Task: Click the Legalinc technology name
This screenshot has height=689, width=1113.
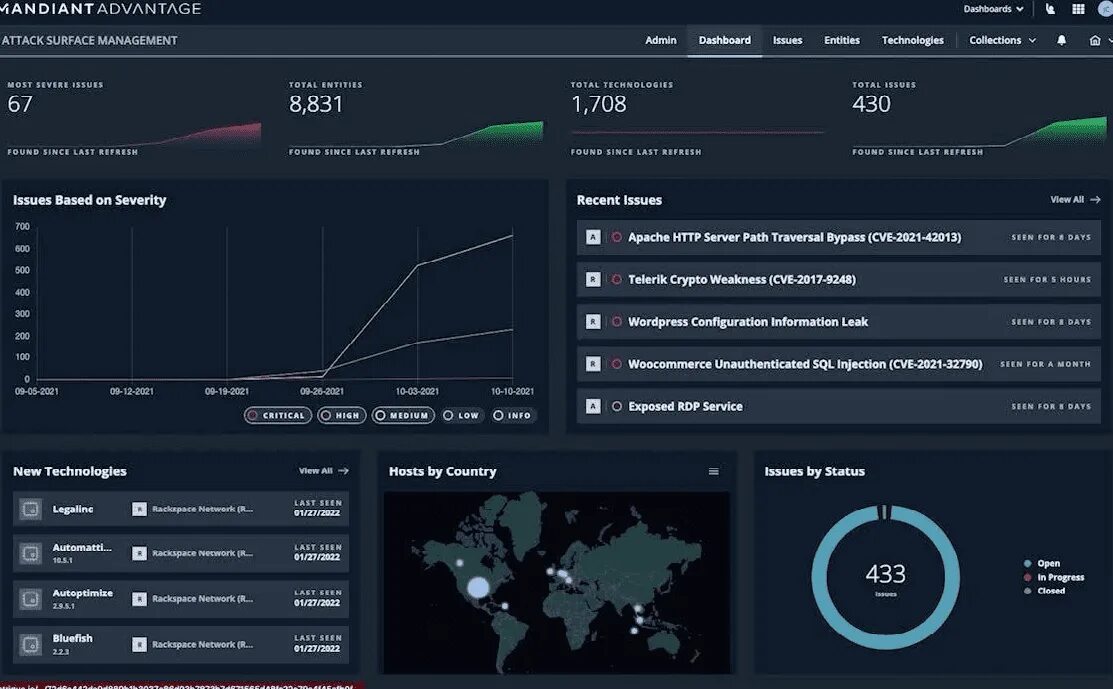Action: coord(73,509)
